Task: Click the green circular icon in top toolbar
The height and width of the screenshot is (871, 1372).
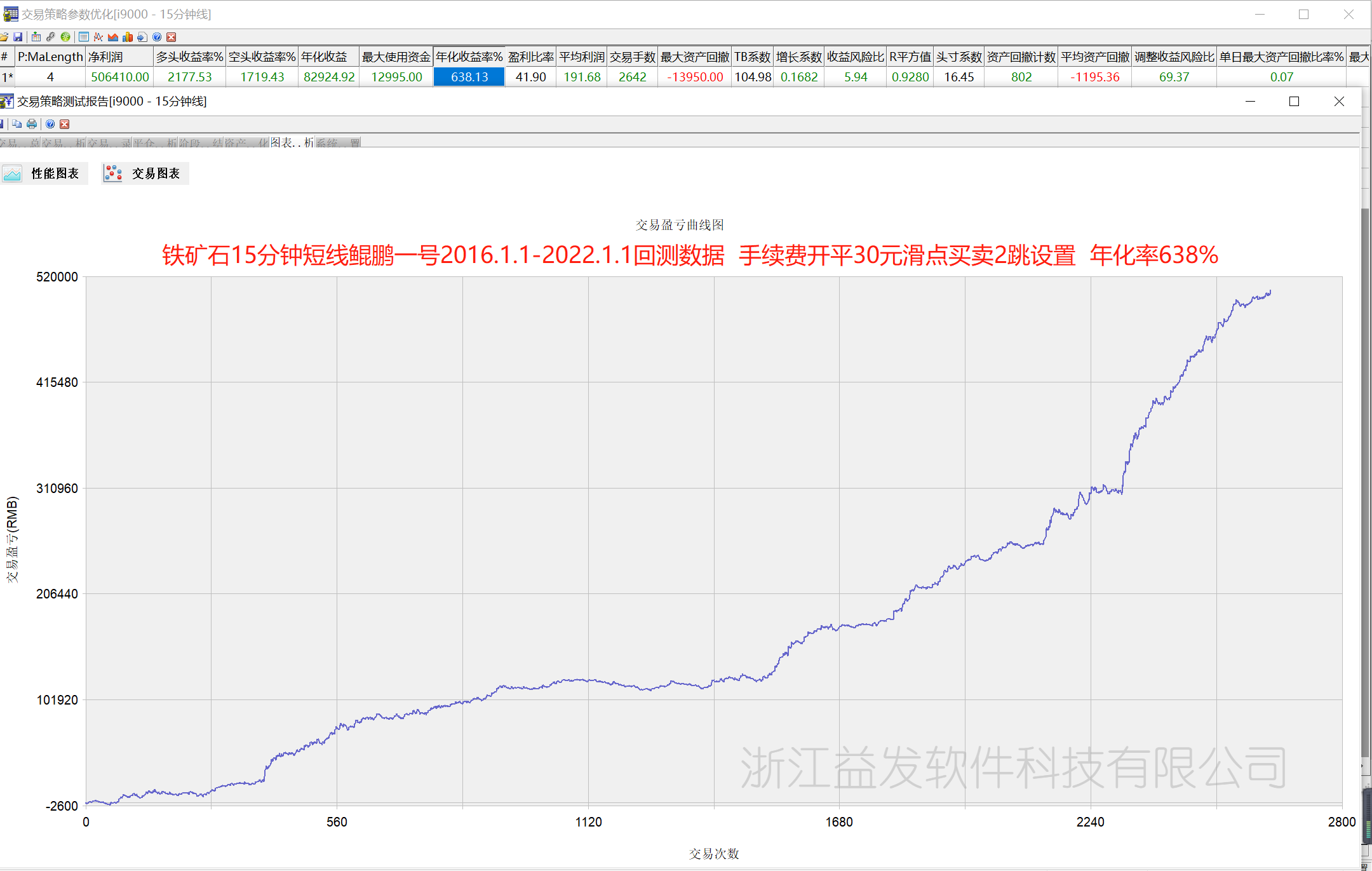Action: point(65,37)
